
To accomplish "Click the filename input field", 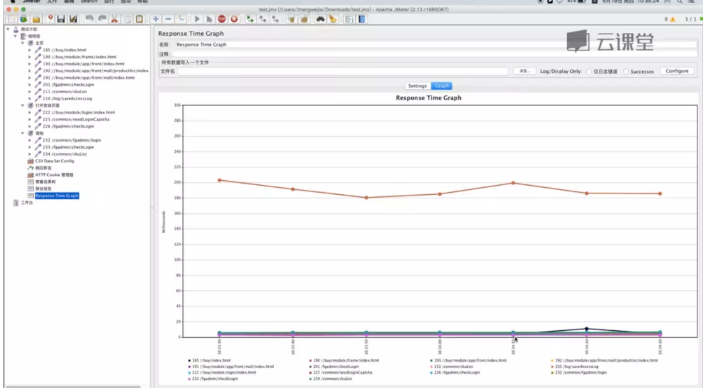I will pos(343,71).
